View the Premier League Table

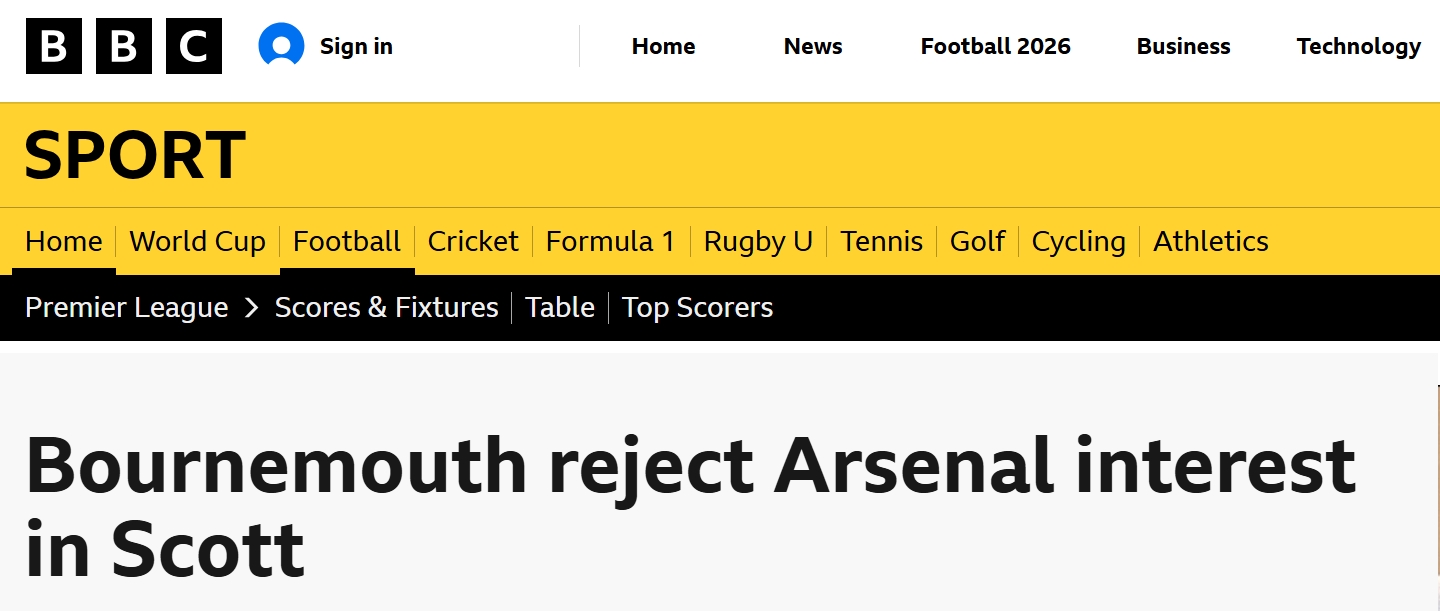(560, 307)
